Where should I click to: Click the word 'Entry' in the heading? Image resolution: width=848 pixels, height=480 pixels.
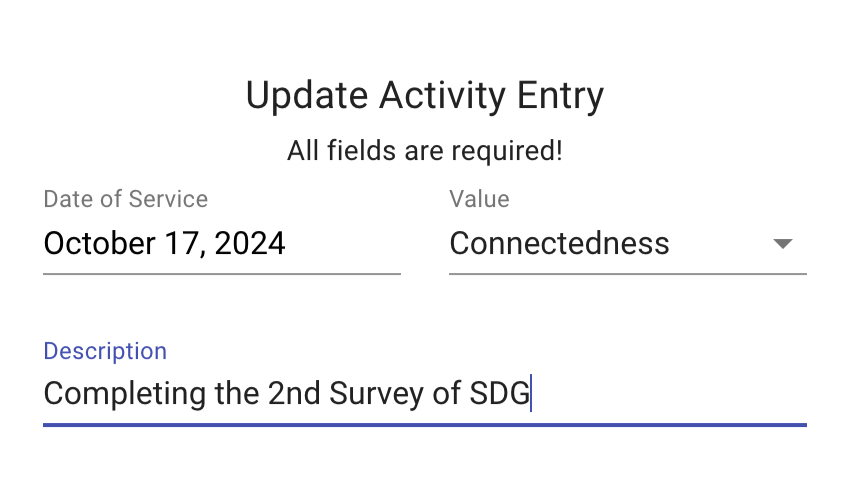pyautogui.click(x=564, y=97)
